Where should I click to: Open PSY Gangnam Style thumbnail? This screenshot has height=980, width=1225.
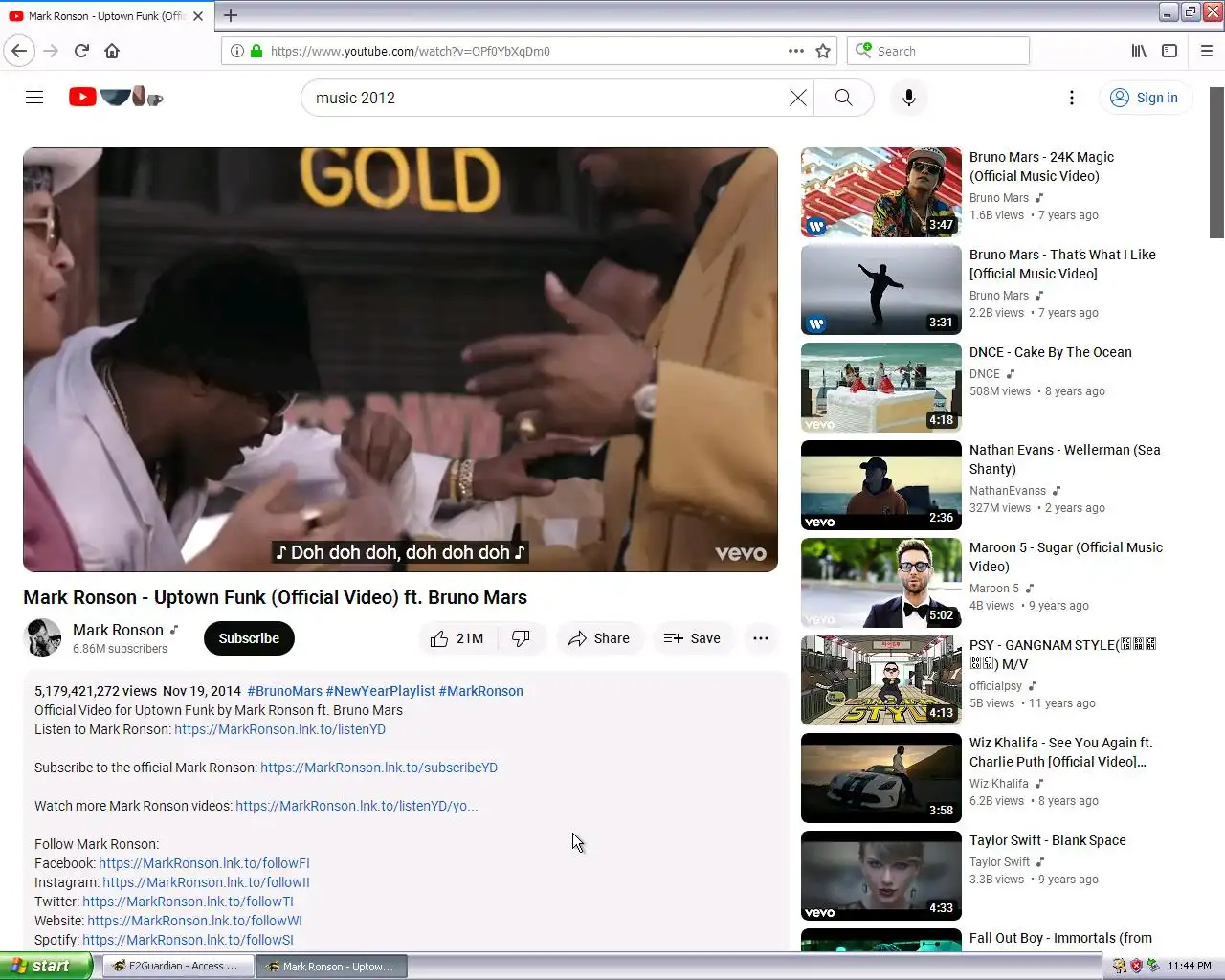click(881, 680)
